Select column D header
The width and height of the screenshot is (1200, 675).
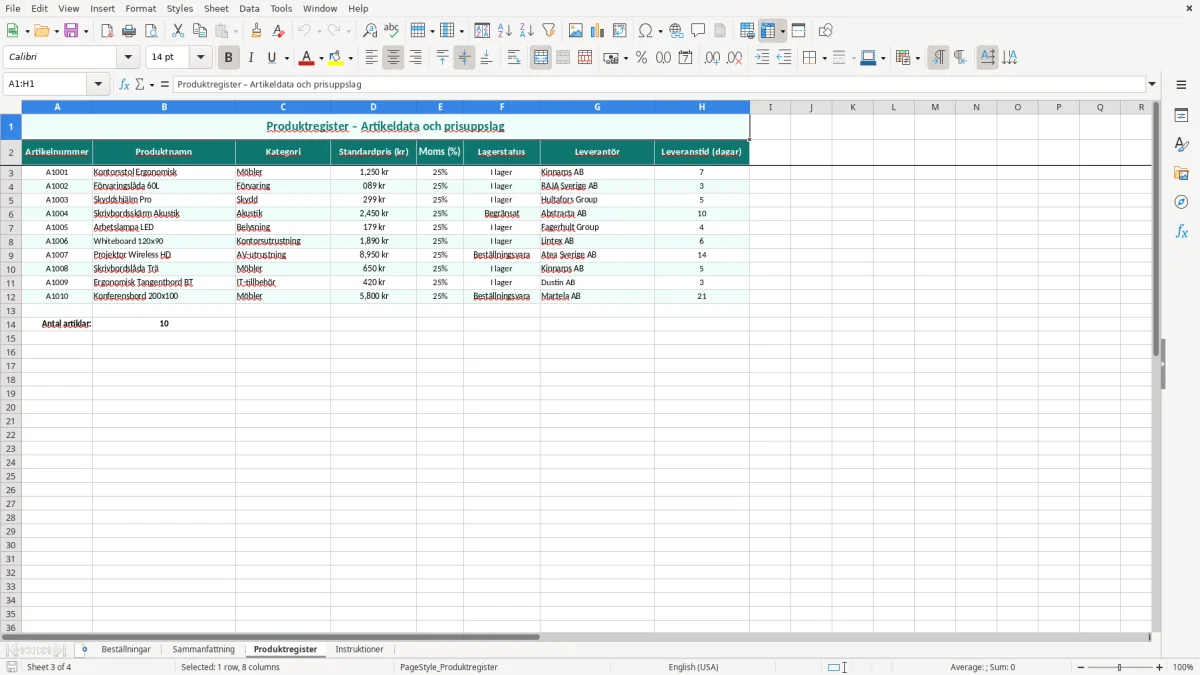pos(373,107)
